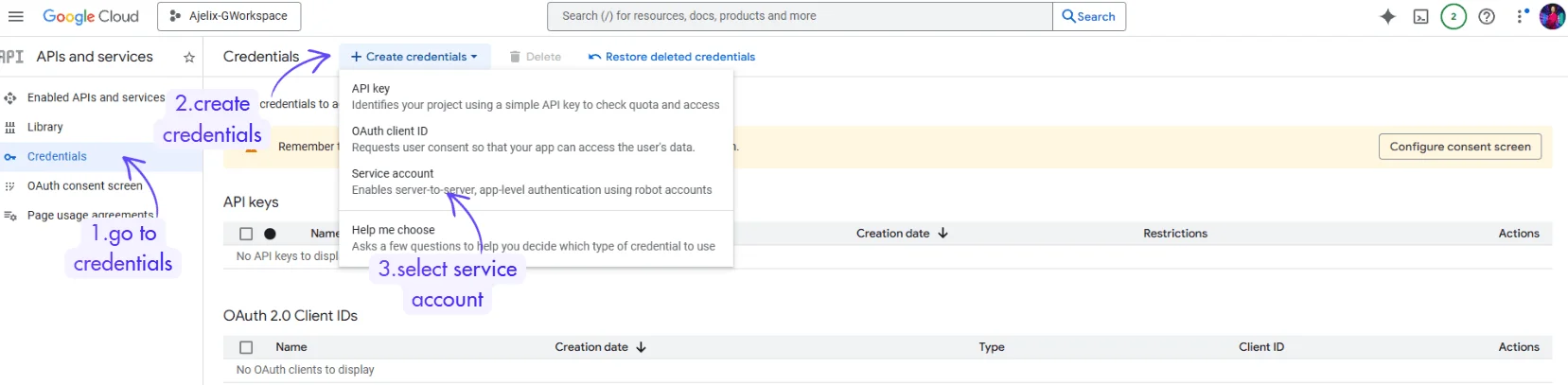
Task: Go to Library in sidebar
Action: tap(44, 127)
